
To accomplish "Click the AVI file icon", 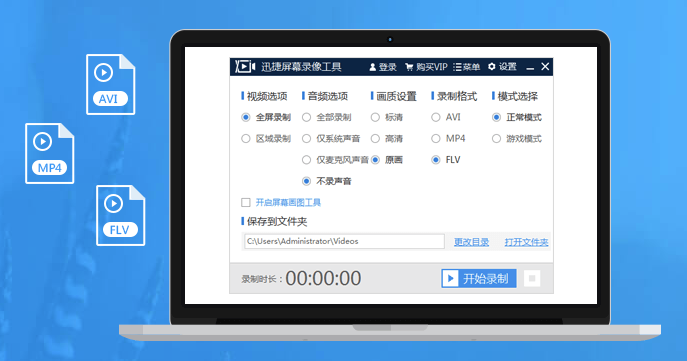I will coord(110,84).
